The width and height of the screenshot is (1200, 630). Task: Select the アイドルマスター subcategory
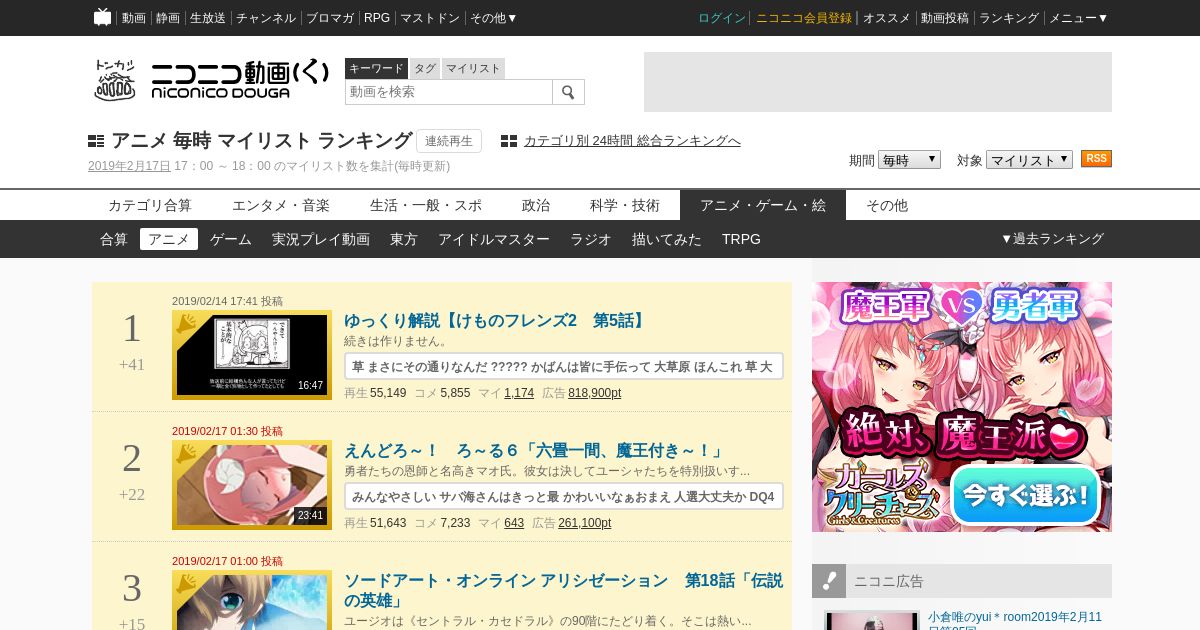click(494, 239)
